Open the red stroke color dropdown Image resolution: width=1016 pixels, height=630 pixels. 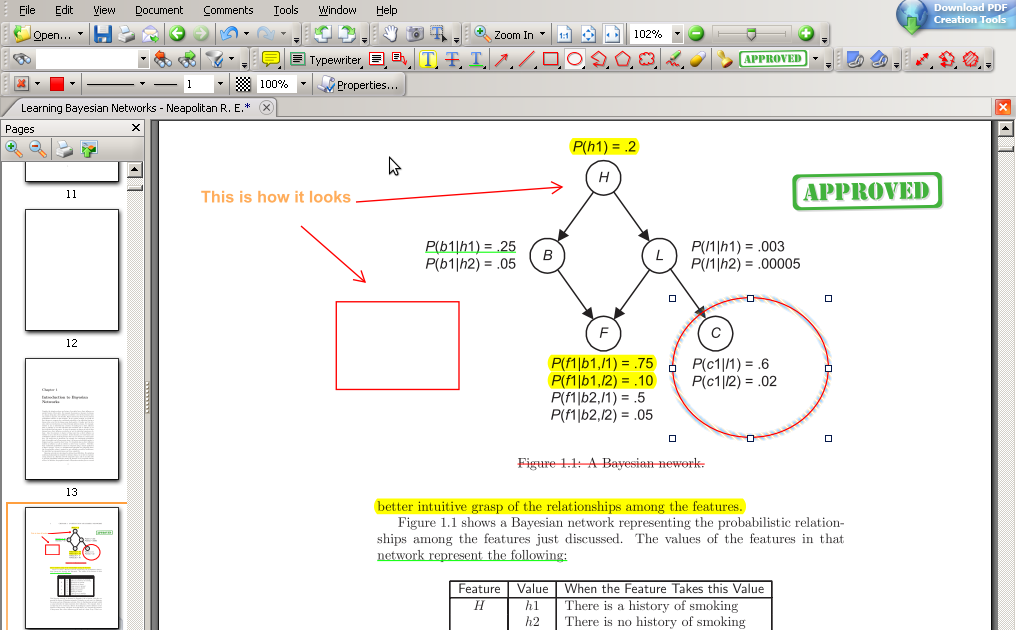click(x=72, y=84)
